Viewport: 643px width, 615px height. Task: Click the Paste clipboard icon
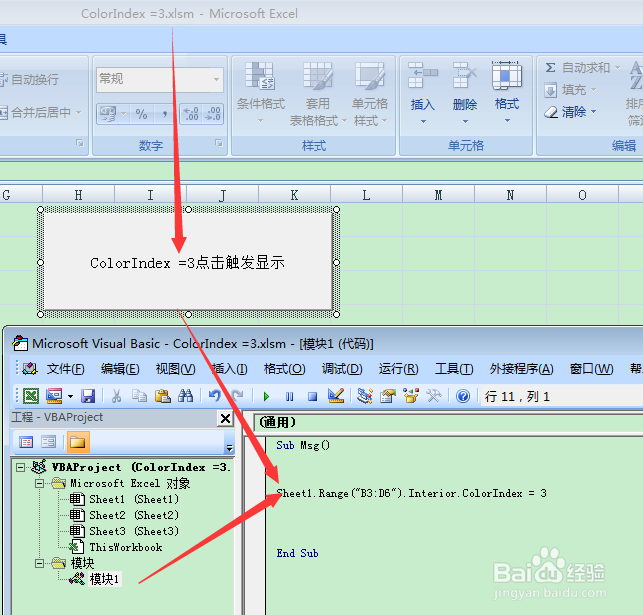163,396
